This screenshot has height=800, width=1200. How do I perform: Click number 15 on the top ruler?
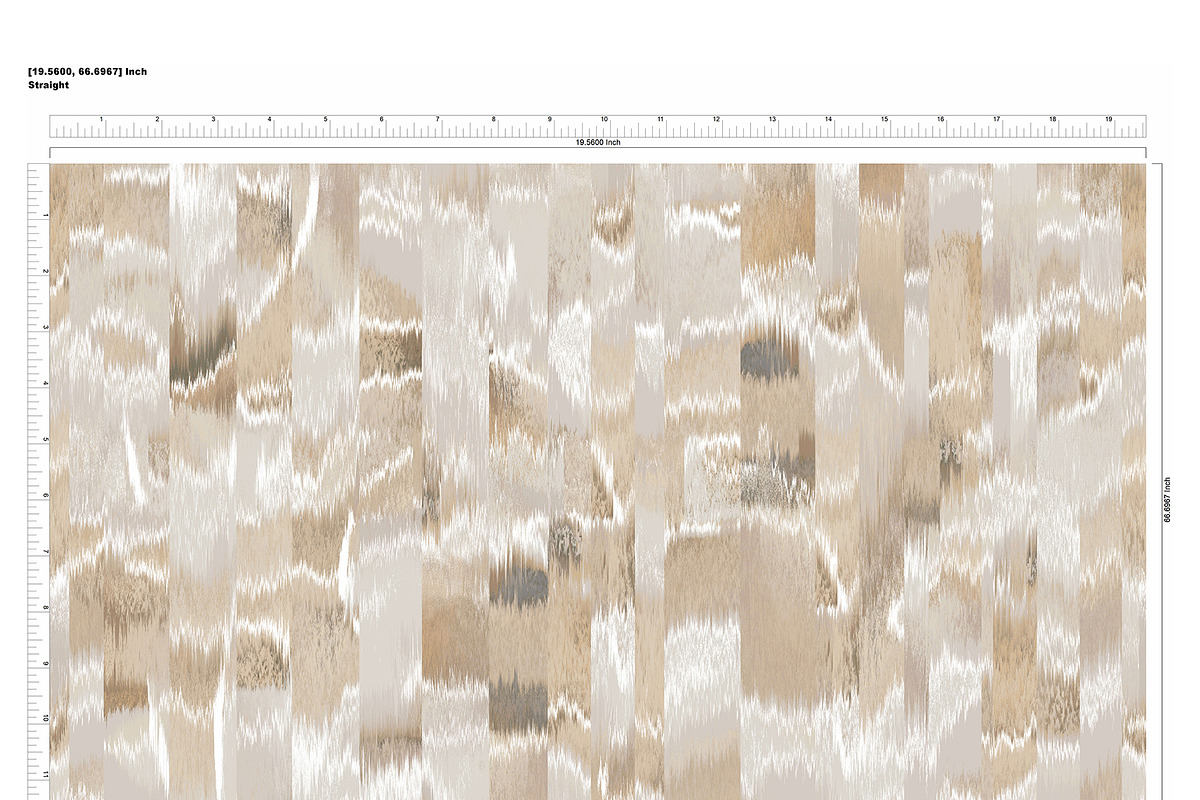click(884, 120)
